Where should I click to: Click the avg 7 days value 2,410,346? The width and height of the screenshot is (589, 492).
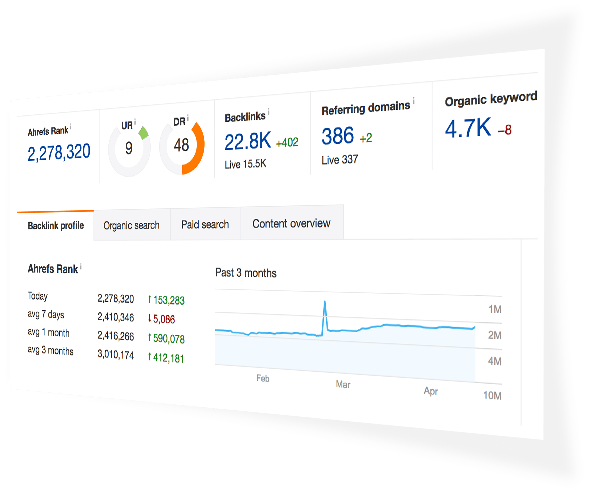(116, 317)
